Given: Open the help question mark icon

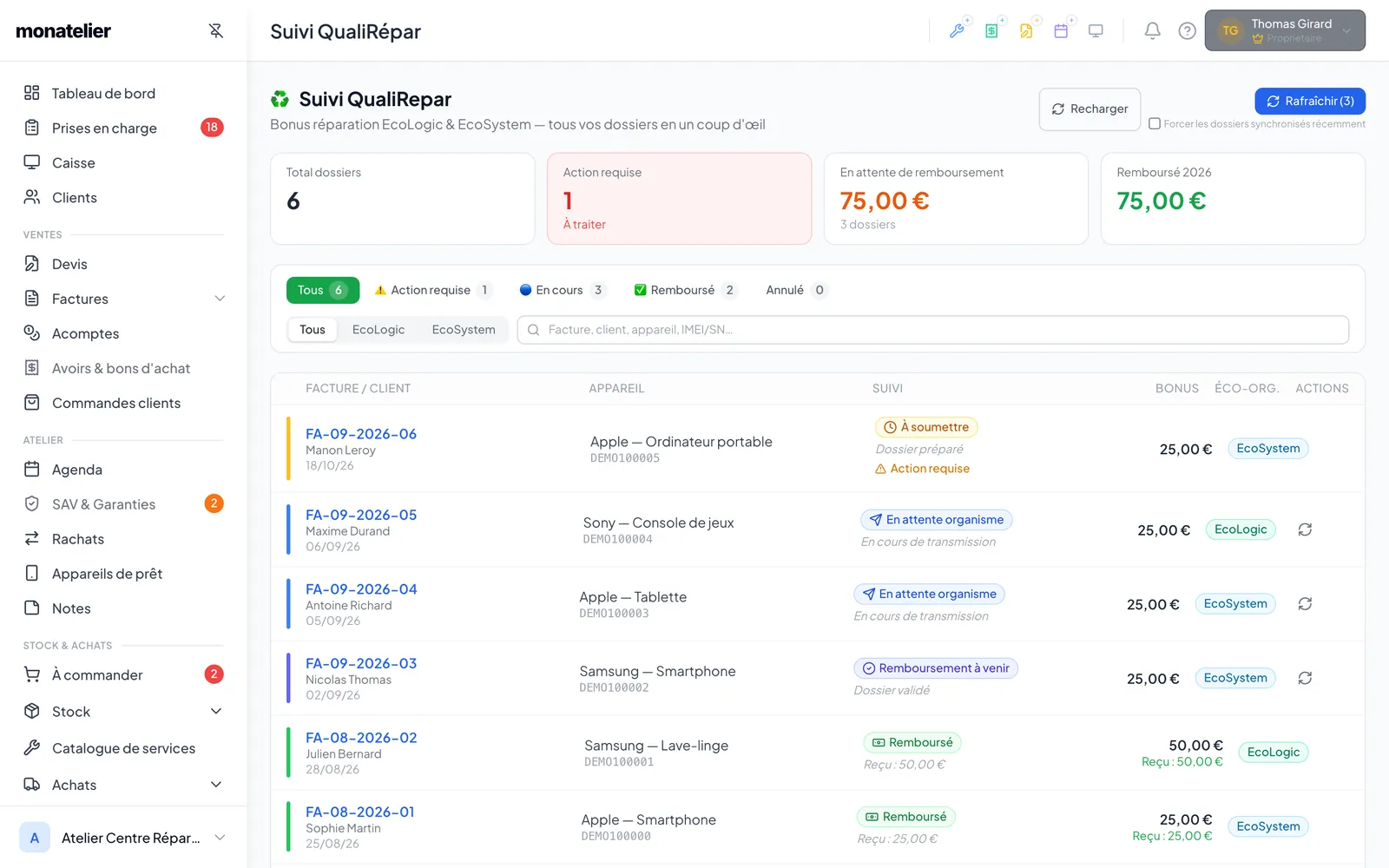Looking at the screenshot, I should (x=1187, y=31).
